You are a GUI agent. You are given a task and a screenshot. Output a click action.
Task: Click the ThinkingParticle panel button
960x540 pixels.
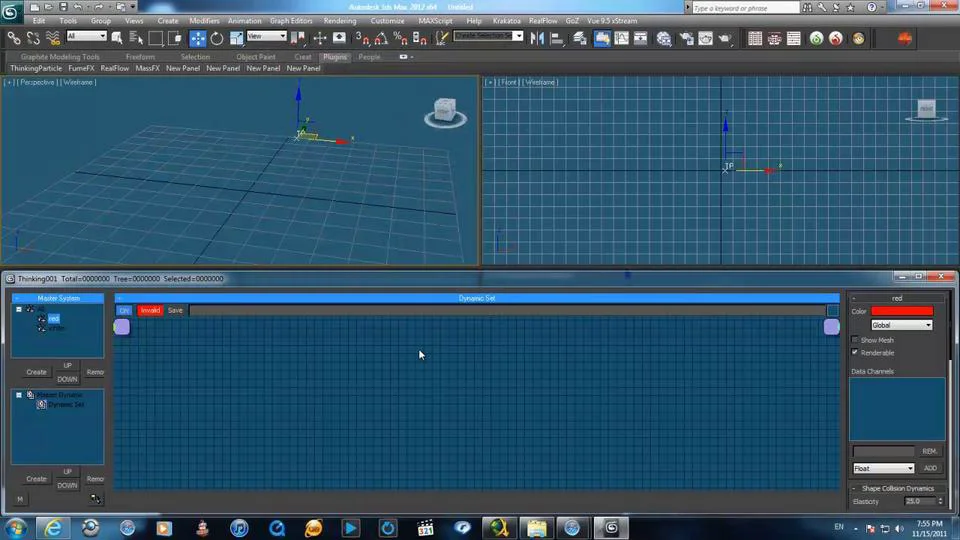36,69
